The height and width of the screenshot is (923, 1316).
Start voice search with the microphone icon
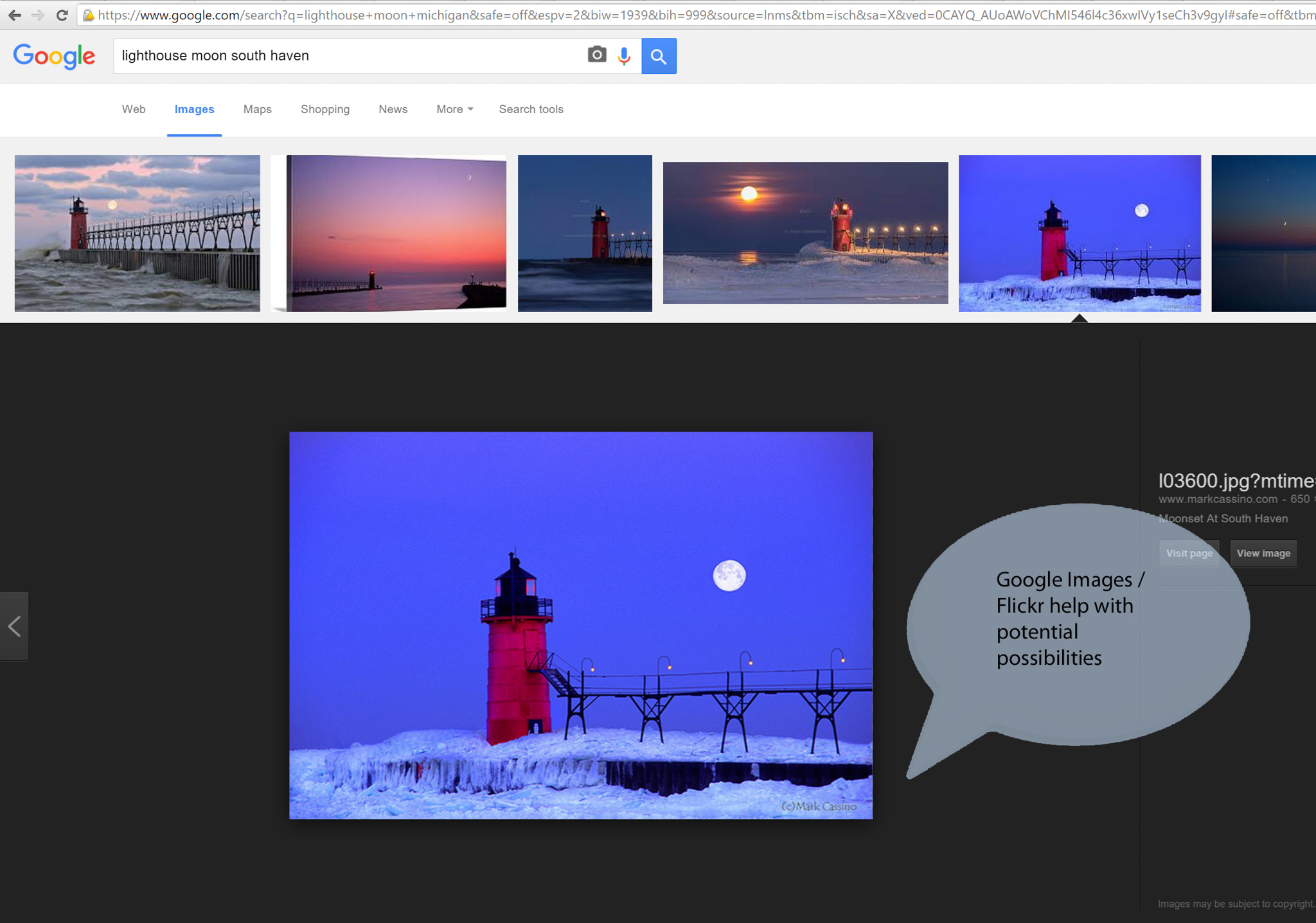(624, 56)
